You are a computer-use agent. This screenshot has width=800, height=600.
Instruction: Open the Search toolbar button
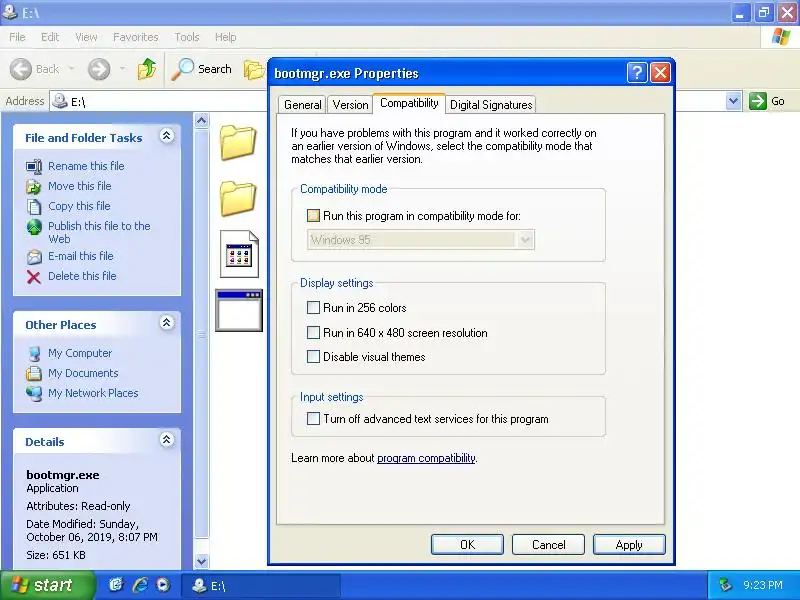[201, 69]
